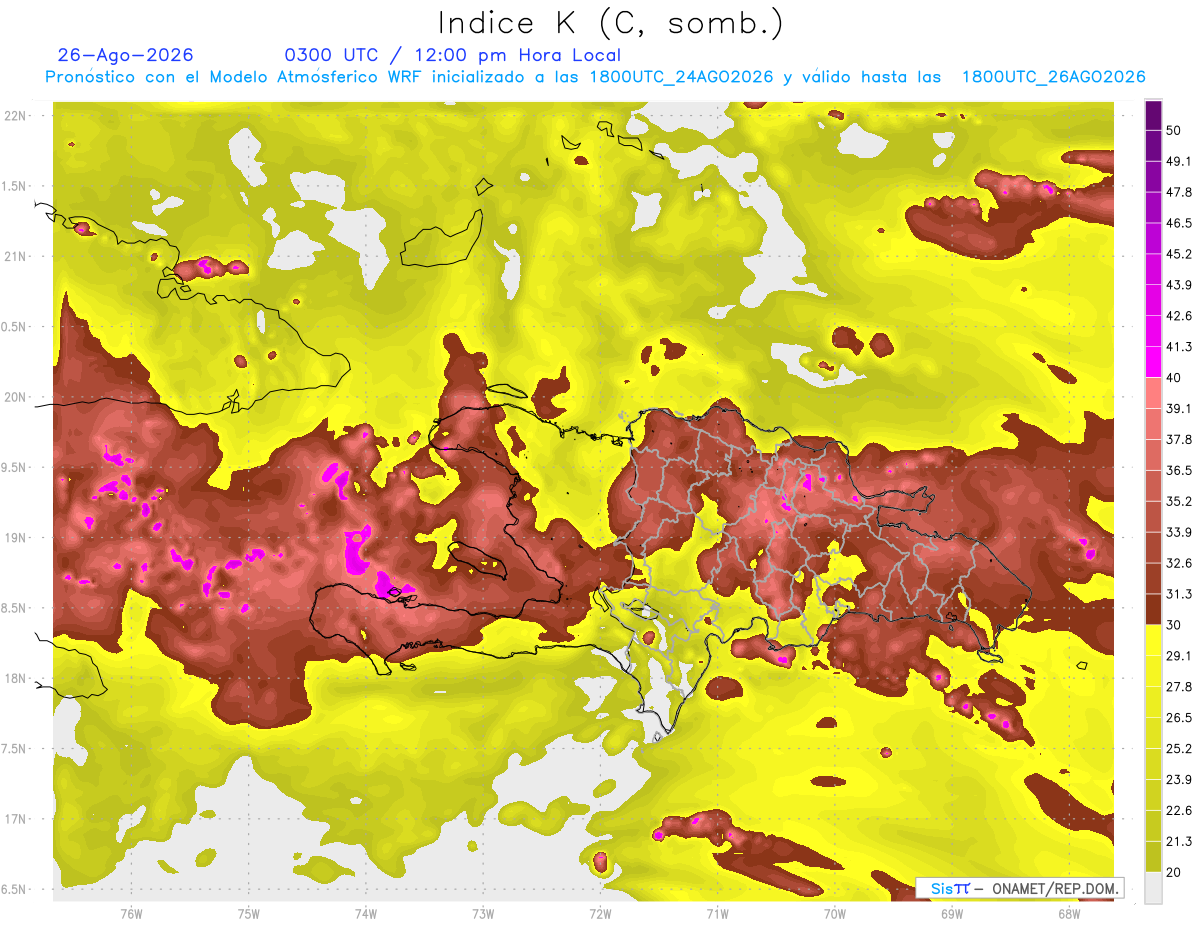
Task: Click the colorbar value "30"
Action: [1174, 625]
